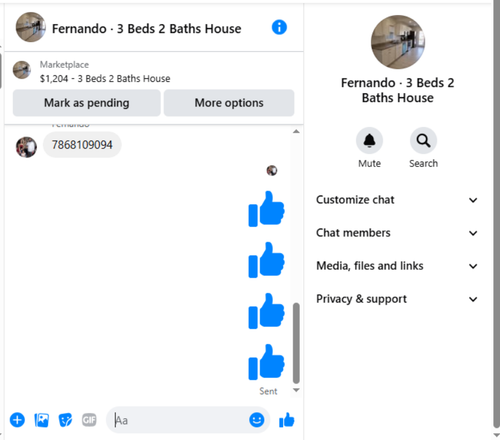Click the Sent status text
Viewport: 500px width, 440px height.
(268, 391)
